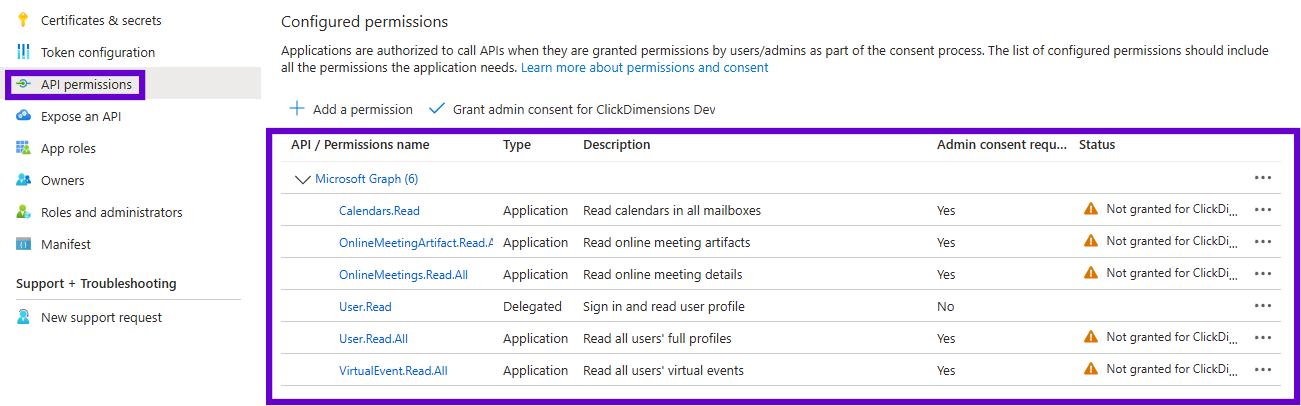Viewport: 1301px width, 406px height.
Task: Open more options for OnlineMeetings.Read.All row
Action: click(x=1263, y=274)
